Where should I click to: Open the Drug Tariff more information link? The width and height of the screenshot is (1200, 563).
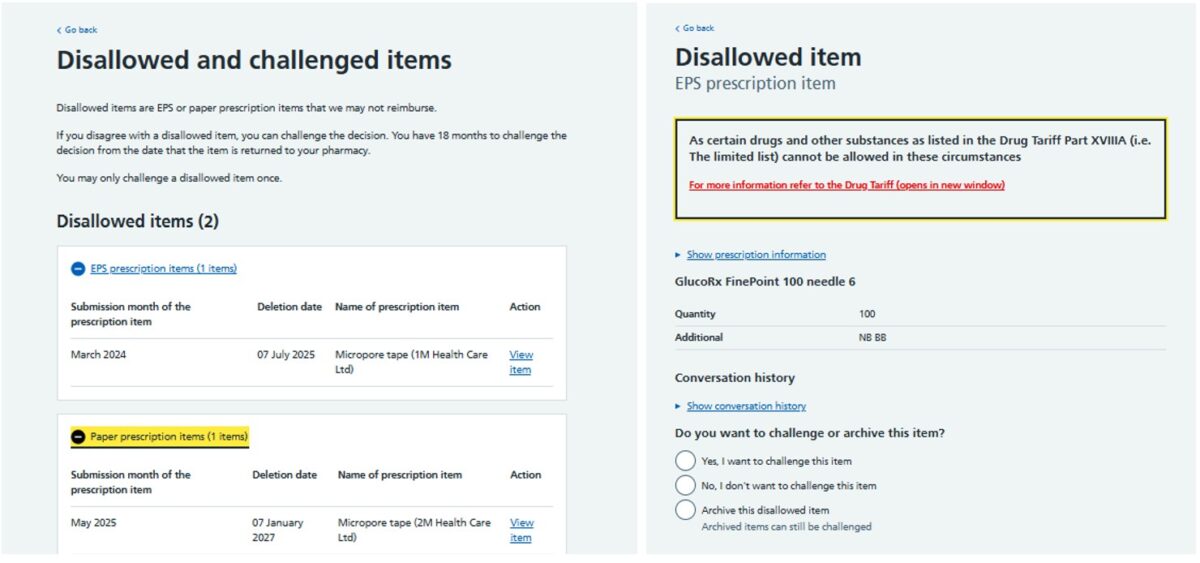[846, 185]
